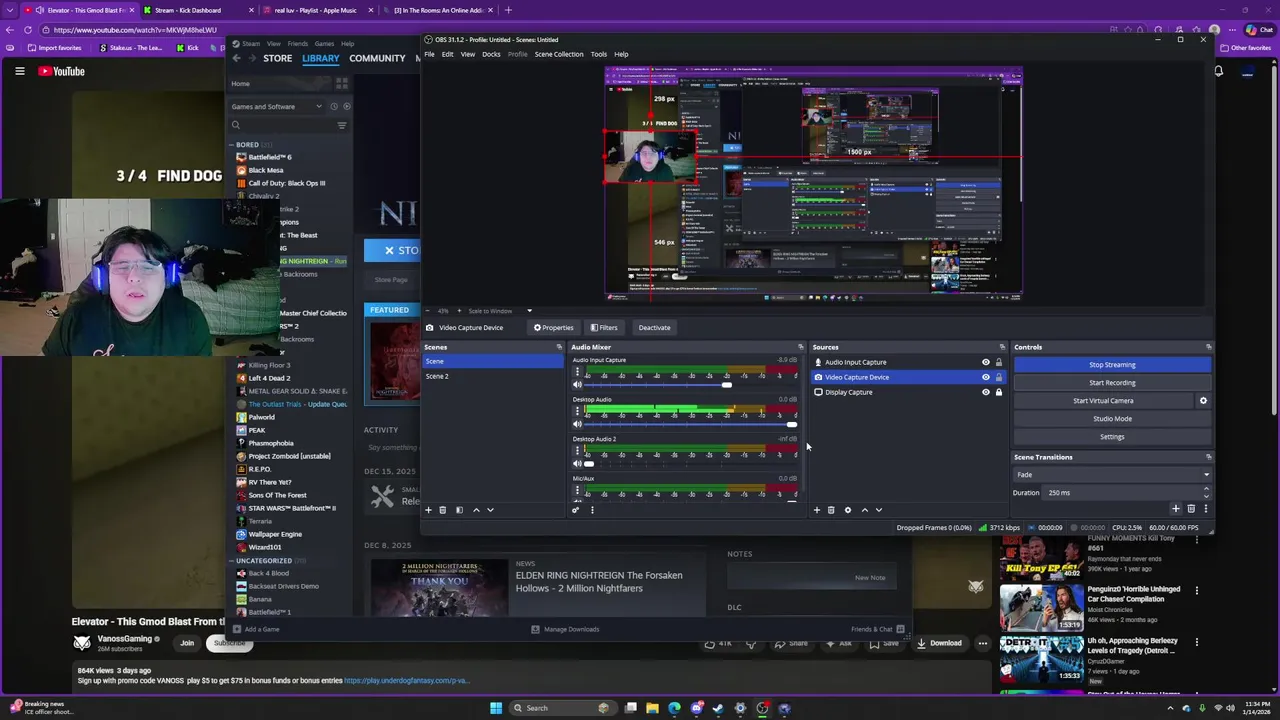The image size is (1280, 720).
Task: Open the scene filters icon in Scenes panel
Action: tap(459, 510)
